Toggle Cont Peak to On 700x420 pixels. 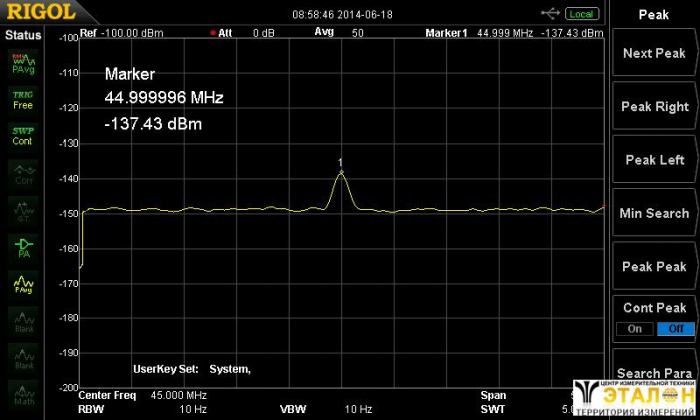pyautogui.click(x=633, y=329)
